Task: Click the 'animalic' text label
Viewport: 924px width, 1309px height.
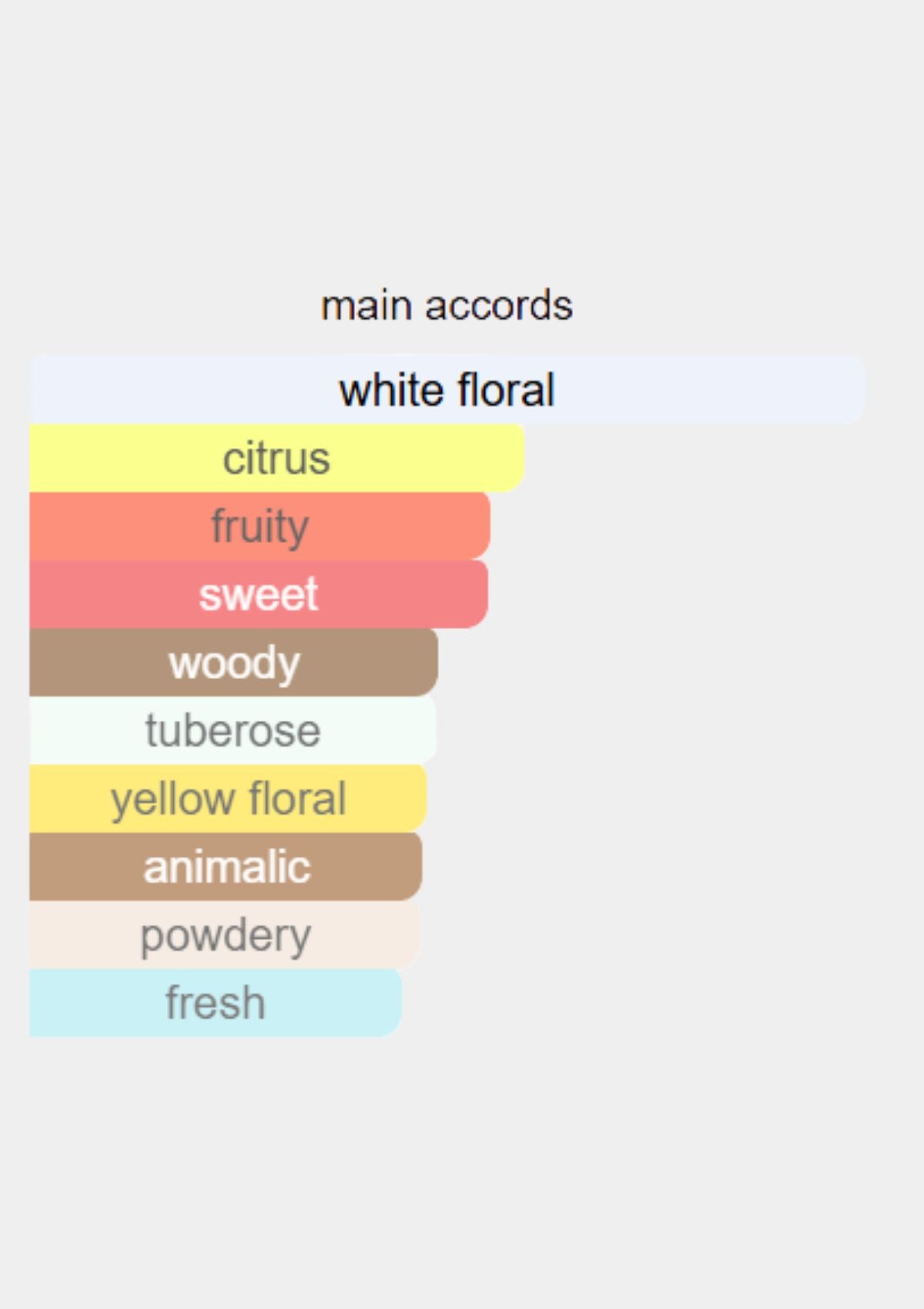Action: pyautogui.click(x=226, y=867)
